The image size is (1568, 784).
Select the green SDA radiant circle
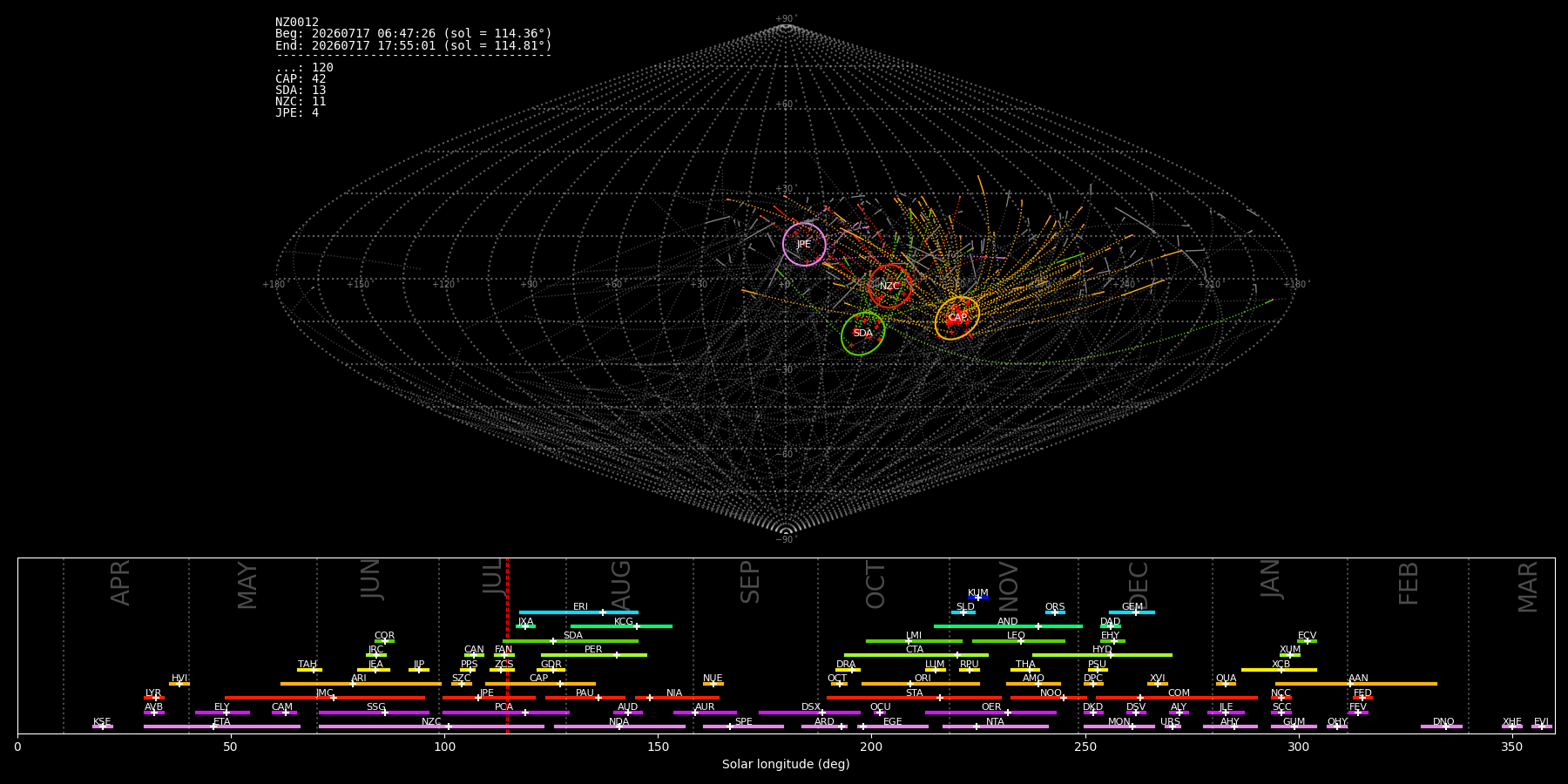point(862,334)
